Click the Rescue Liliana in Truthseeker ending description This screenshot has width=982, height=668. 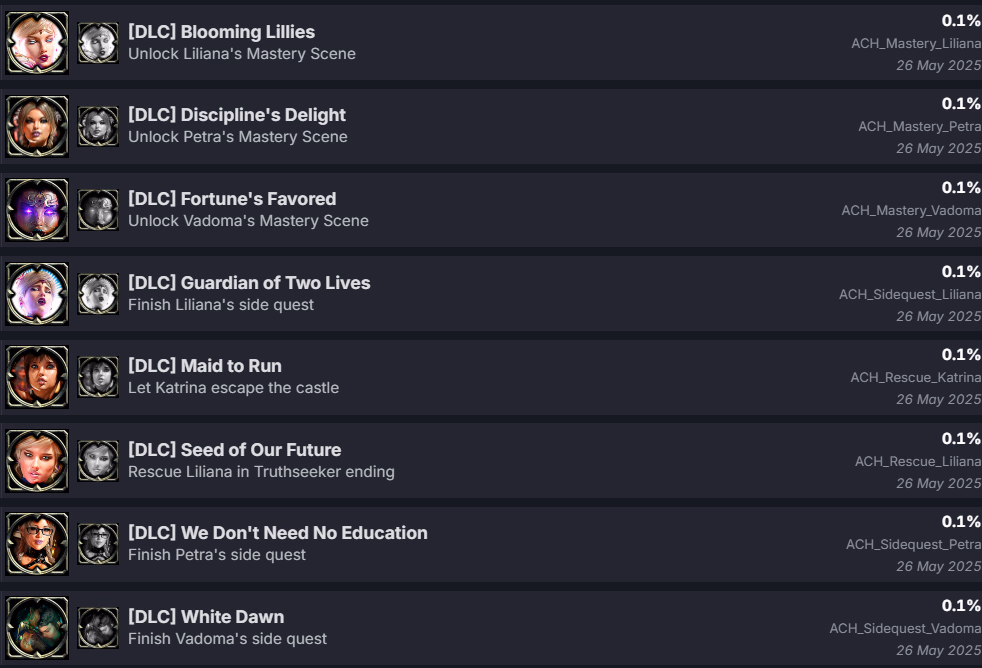tap(261, 472)
